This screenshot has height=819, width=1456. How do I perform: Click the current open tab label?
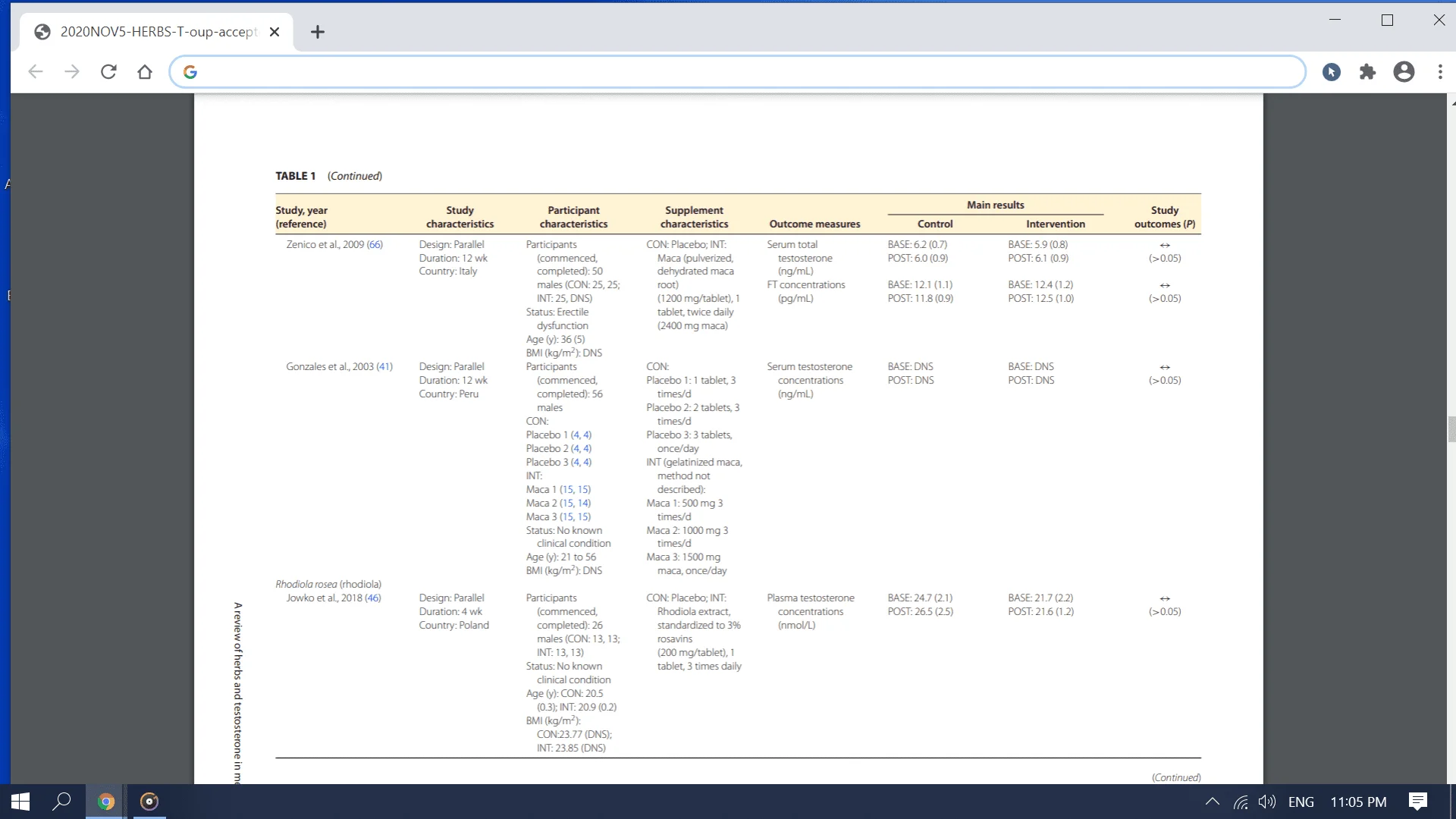pyautogui.click(x=155, y=31)
